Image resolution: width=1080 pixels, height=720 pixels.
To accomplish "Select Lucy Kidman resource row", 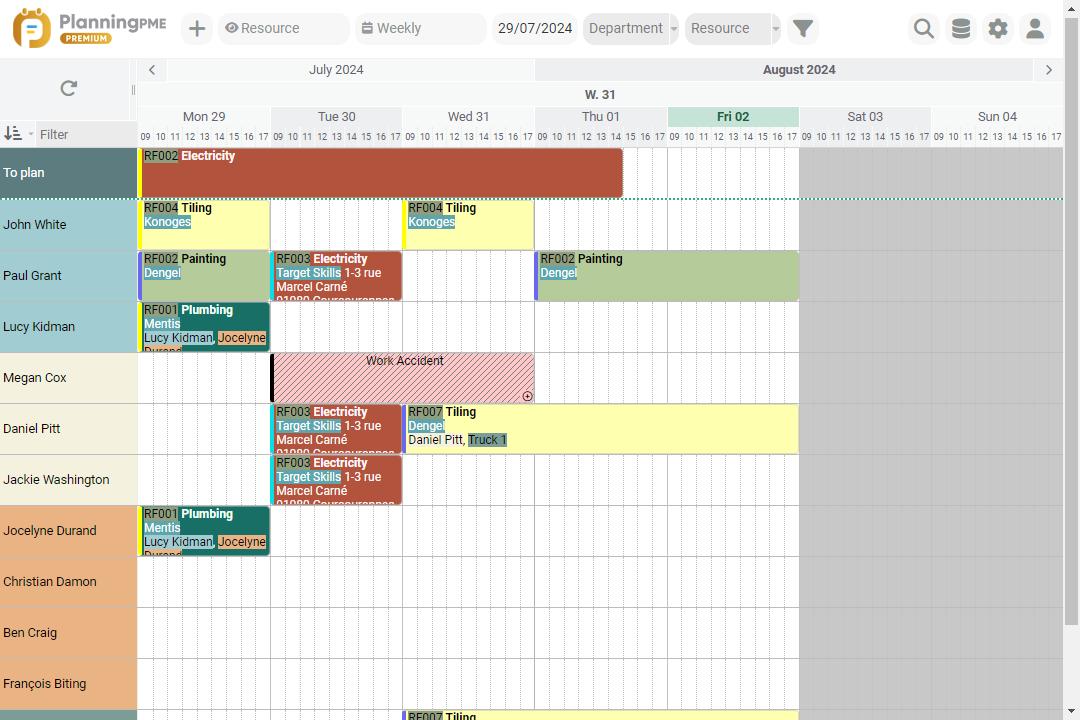I will (68, 327).
